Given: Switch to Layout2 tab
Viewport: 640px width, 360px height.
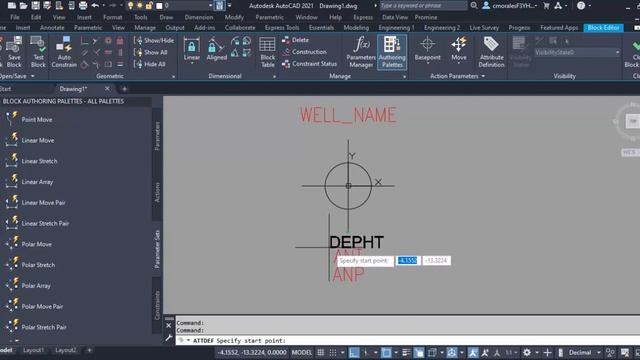Looking at the screenshot, I should 65,350.
